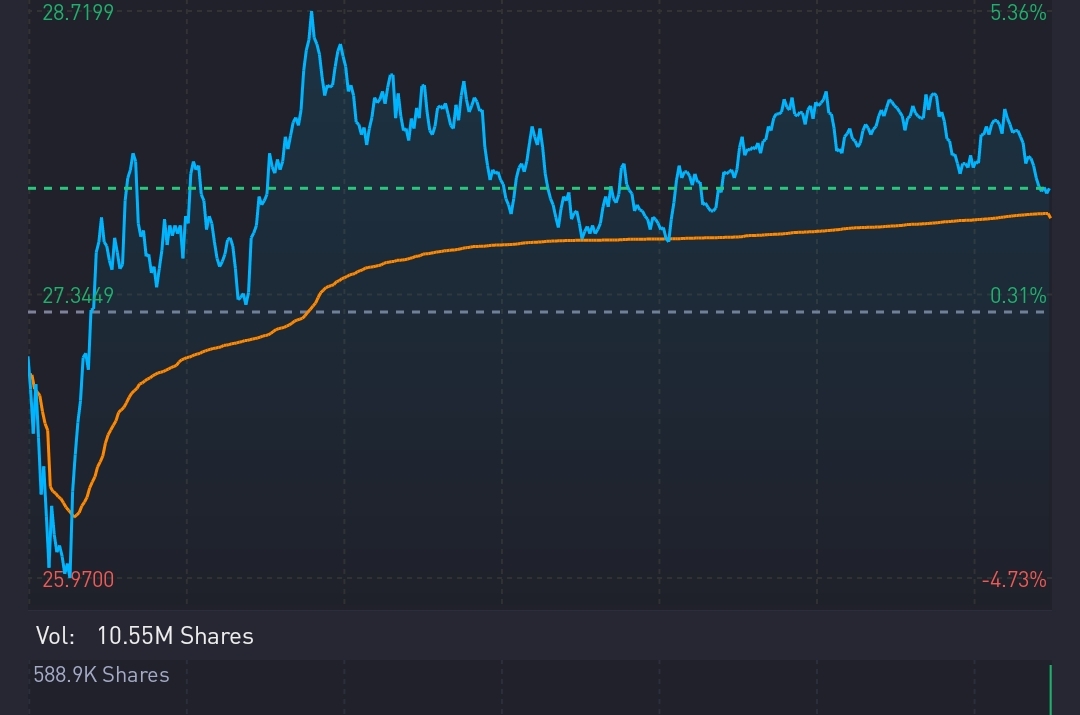Click the 10.55M Shares volume readout
The width and height of the screenshot is (1080, 715).
(175, 636)
